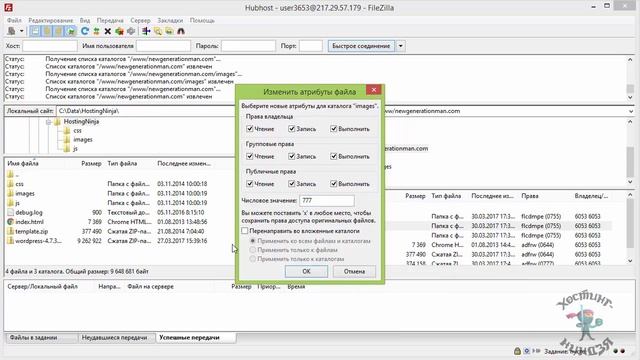
Task: Switch to Неудавшиеся передачи tab
Action: pyautogui.click(x=114, y=338)
